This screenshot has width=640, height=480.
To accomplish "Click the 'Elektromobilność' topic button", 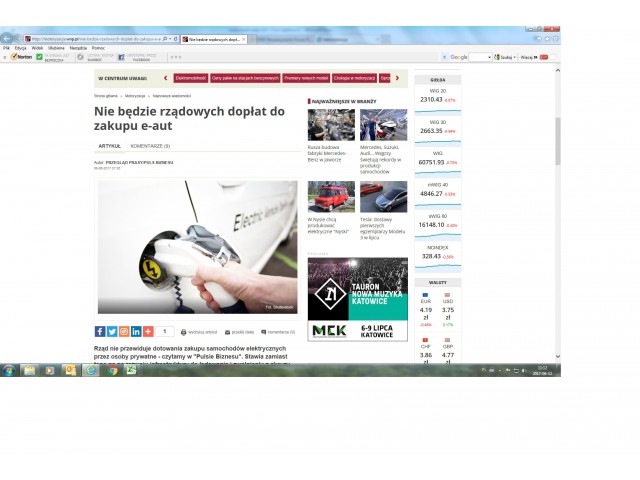I will (x=190, y=77).
